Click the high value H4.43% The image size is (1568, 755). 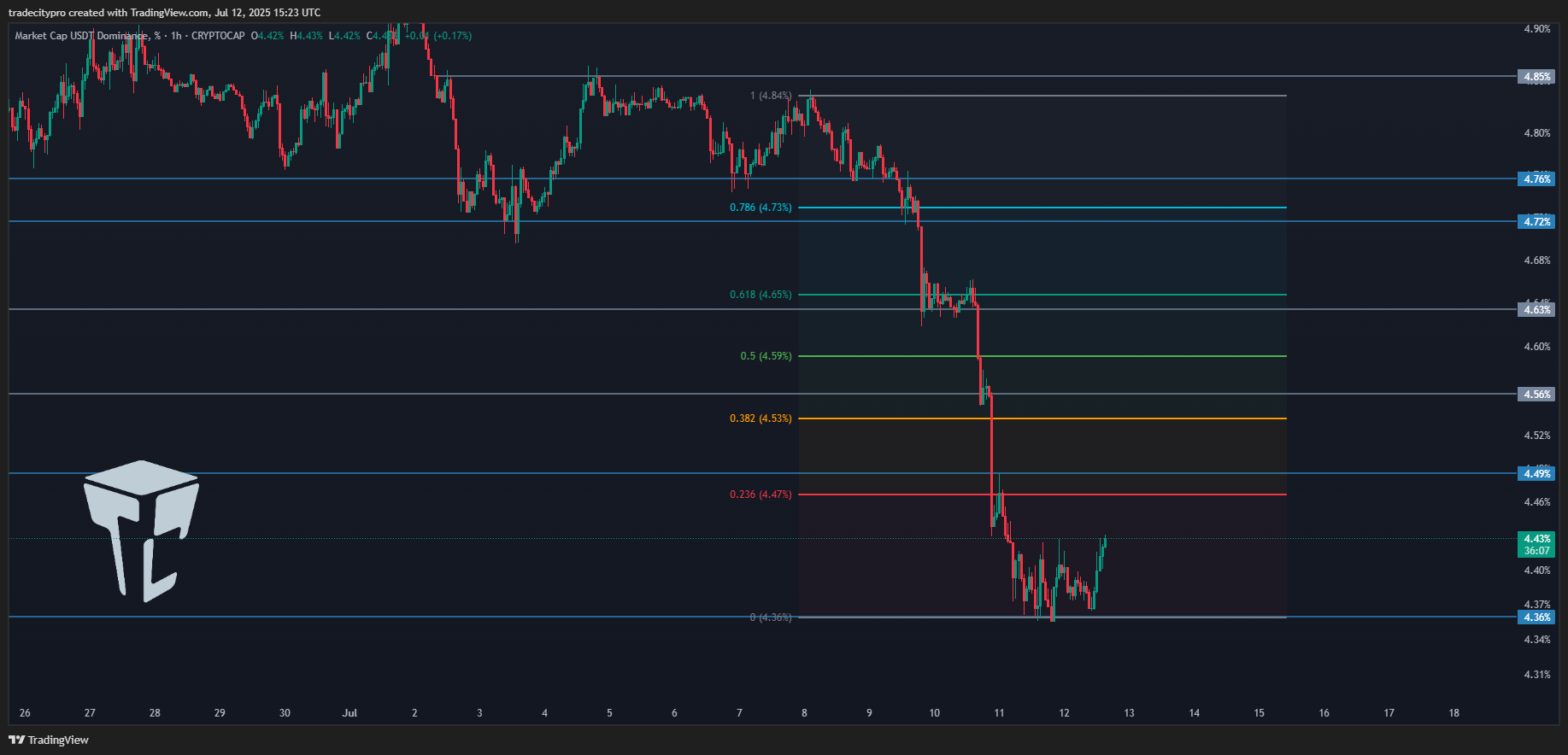tap(307, 36)
